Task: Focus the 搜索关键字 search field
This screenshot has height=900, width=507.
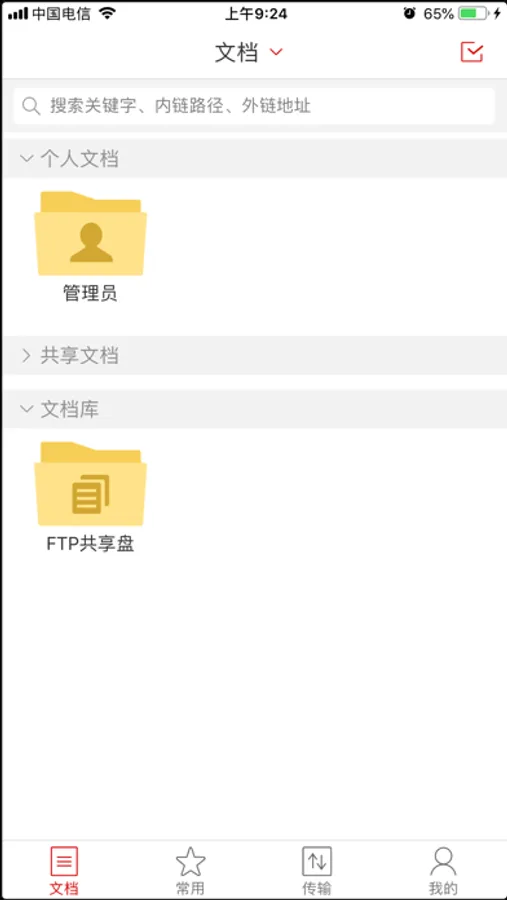Action: (254, 106)
